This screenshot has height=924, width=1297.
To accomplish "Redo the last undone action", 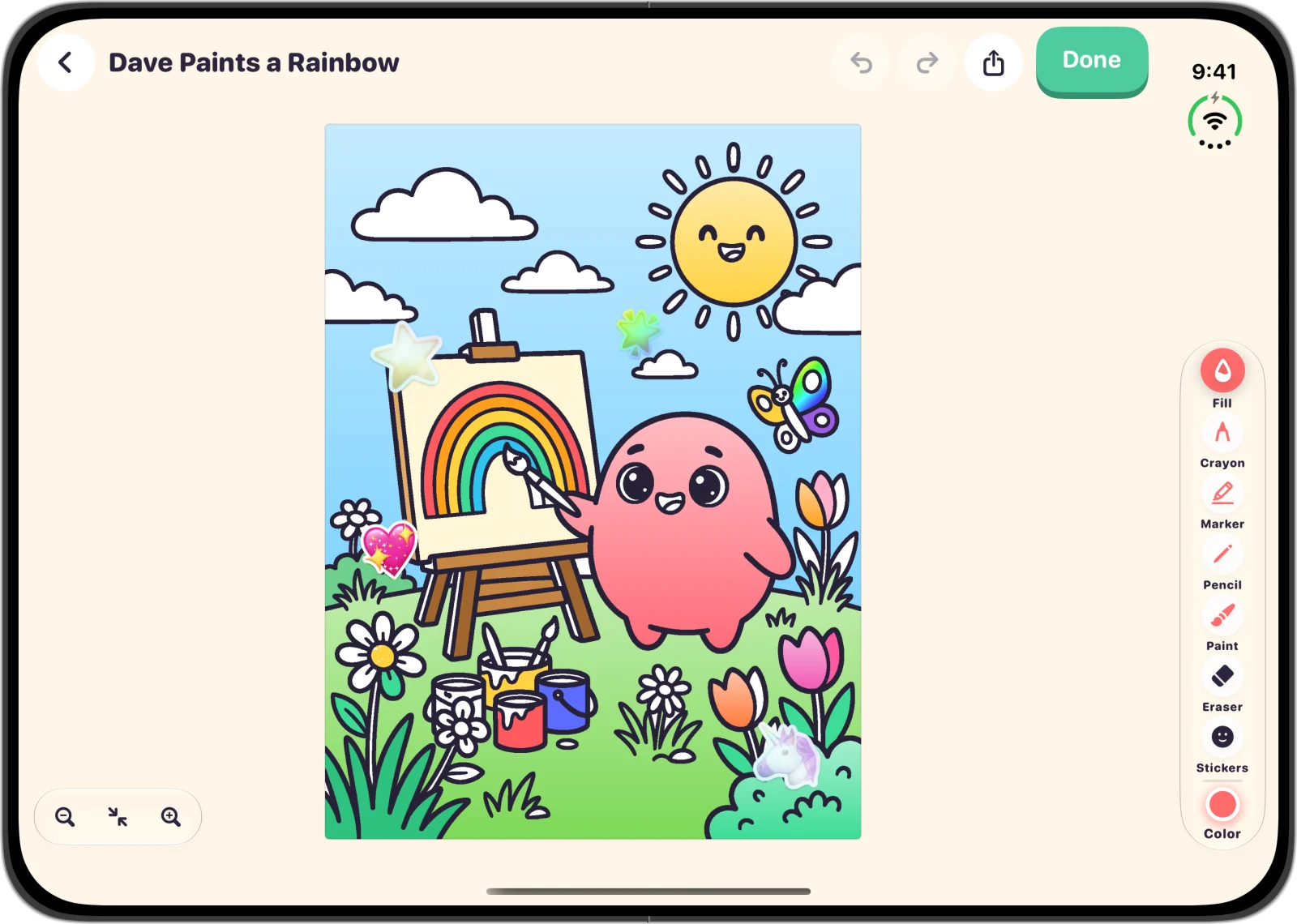I will tap(927, 62).
